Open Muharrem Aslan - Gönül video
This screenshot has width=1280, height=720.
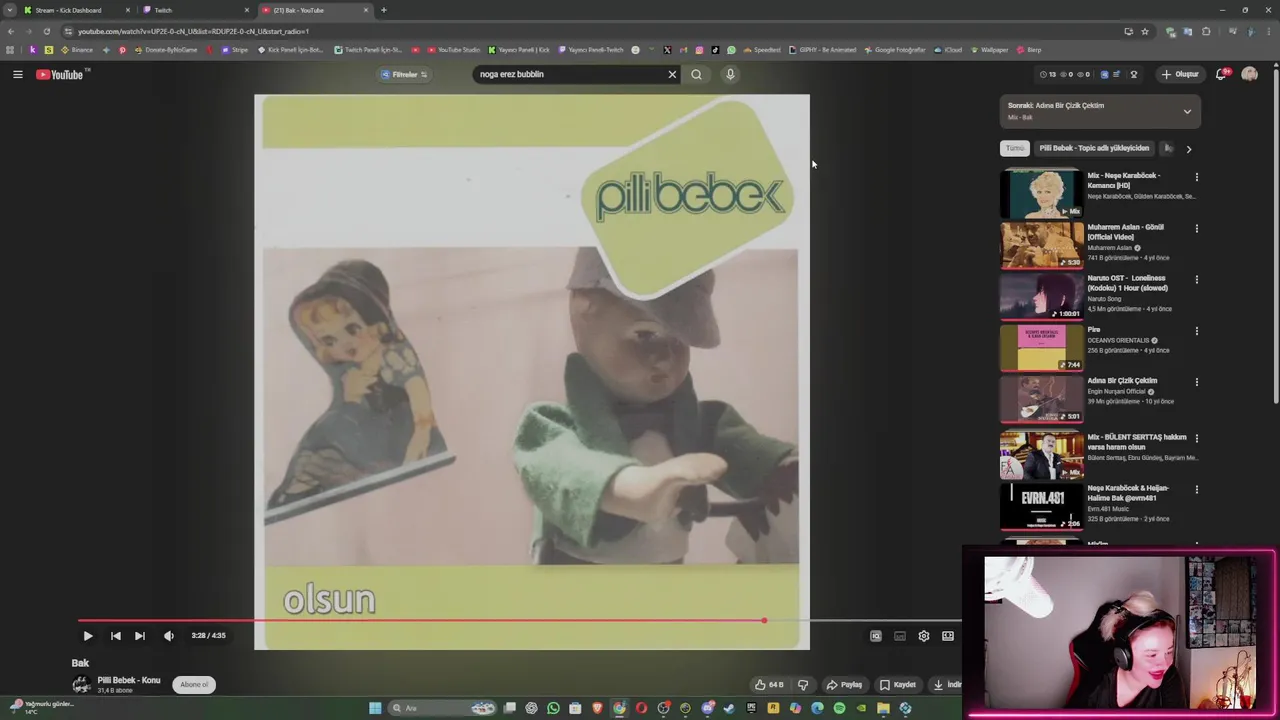(x=1041, y=244)
